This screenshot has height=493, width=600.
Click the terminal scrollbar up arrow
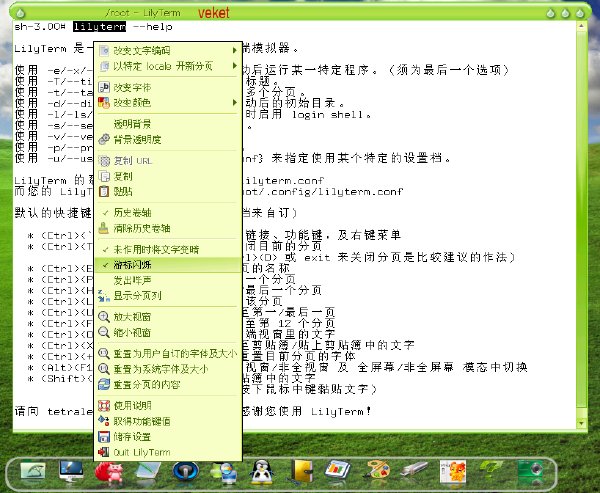click(581, 26)
